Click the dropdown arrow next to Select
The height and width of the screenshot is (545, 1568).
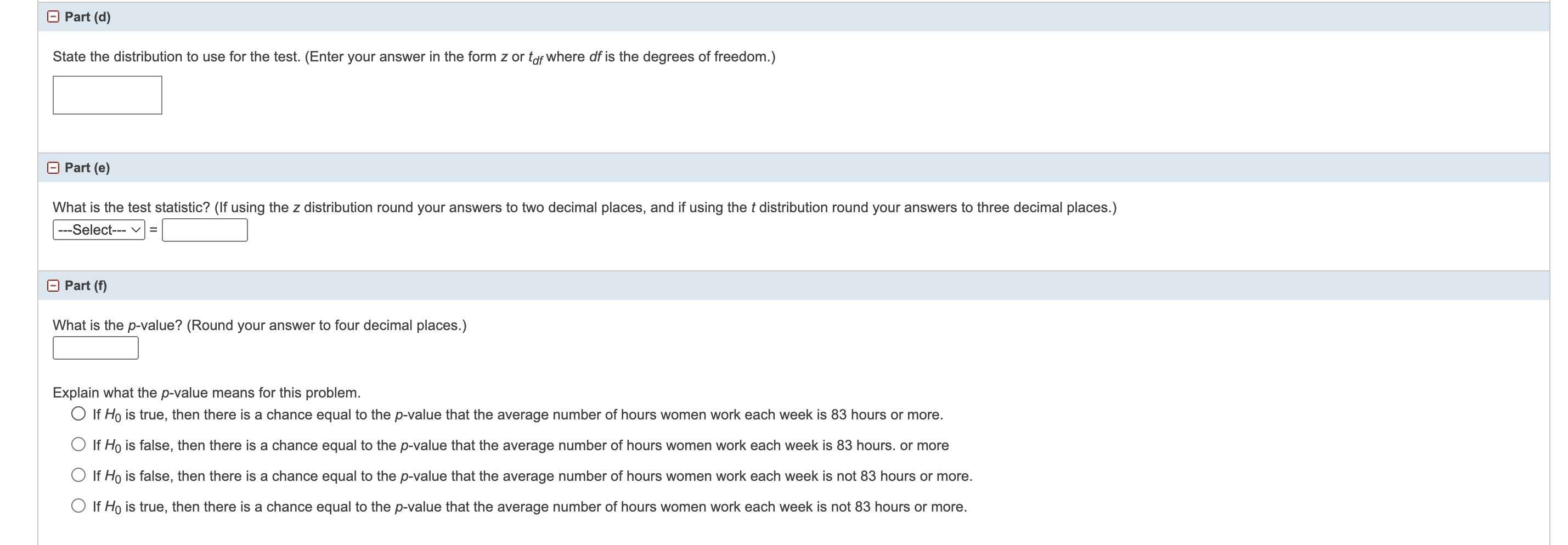tap(135, 230)
